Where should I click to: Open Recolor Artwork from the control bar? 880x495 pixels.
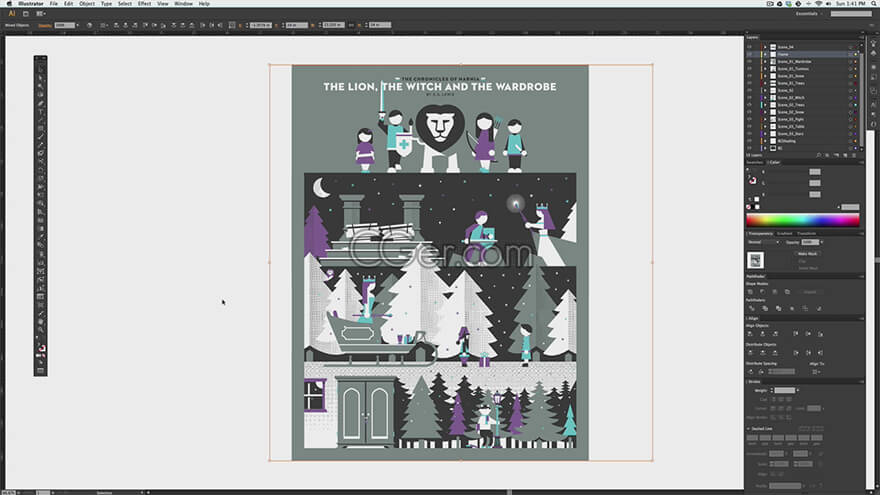click(x=89, y=25)
